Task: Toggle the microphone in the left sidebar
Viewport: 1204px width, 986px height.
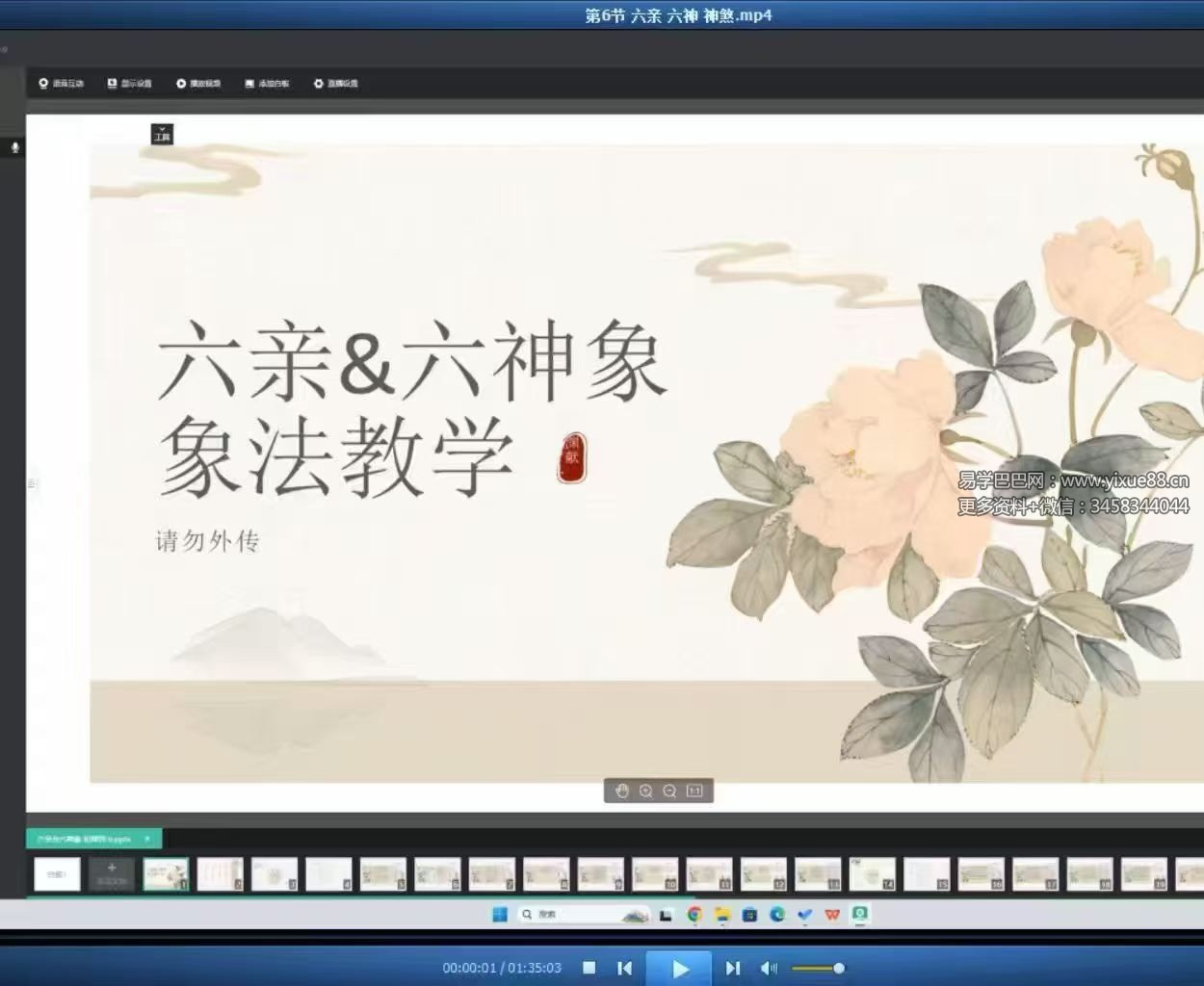Action: point(14,147)
